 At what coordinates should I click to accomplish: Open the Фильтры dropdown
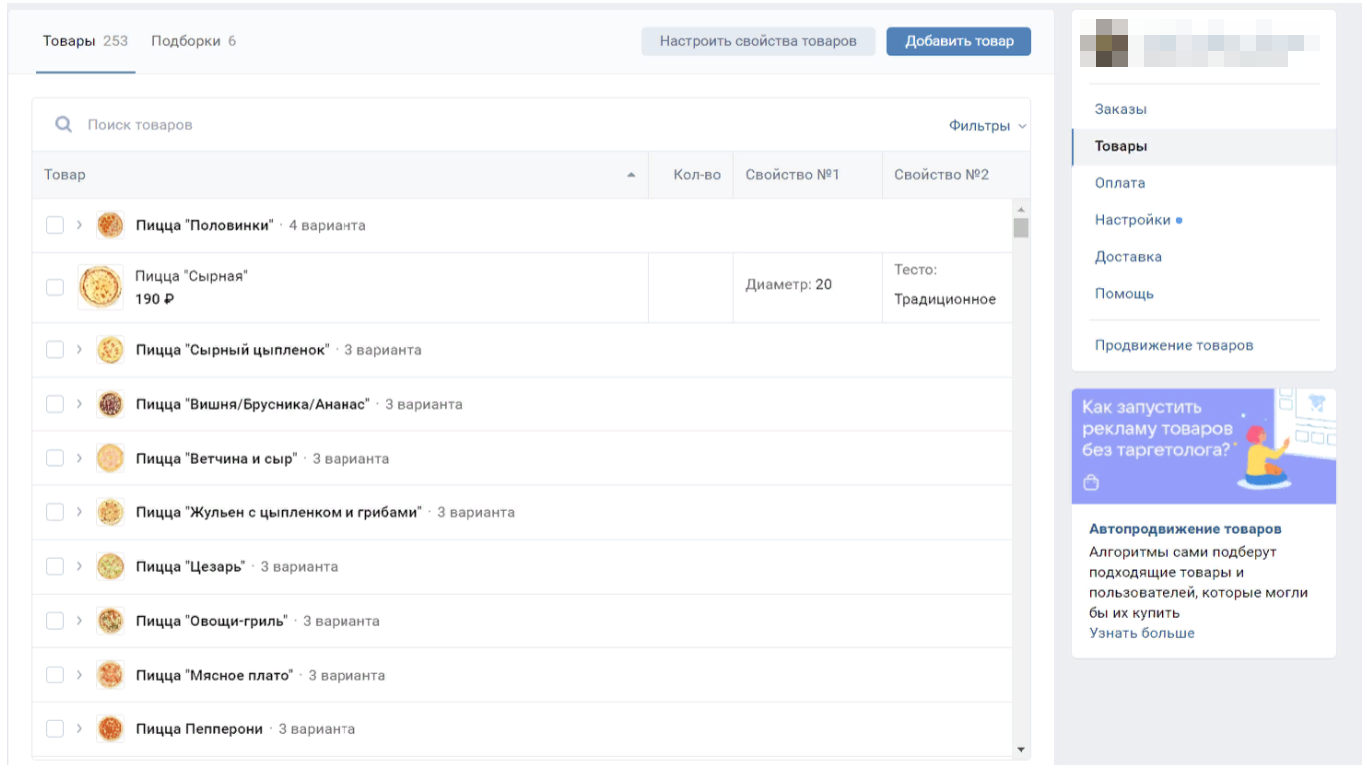[987, 126]
